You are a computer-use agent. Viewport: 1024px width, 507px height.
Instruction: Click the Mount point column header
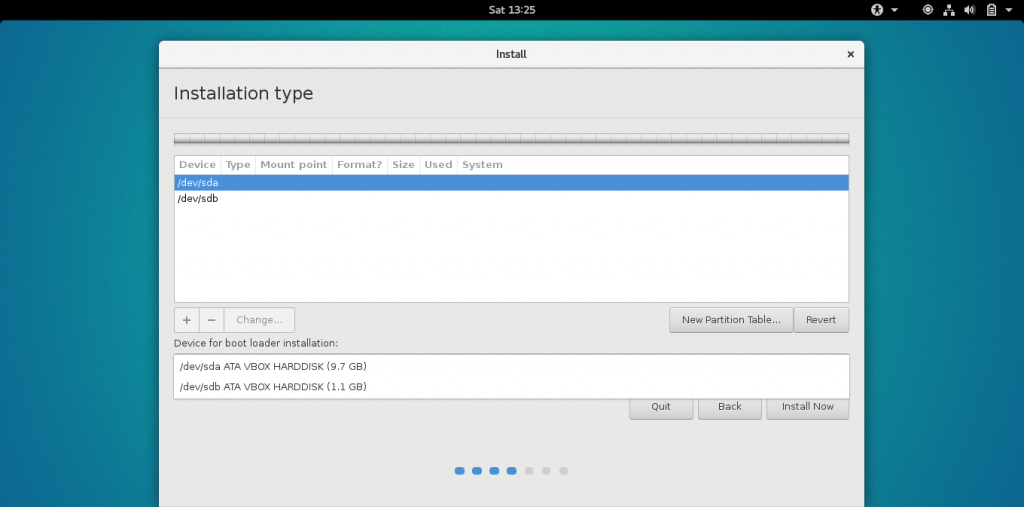click(294, 165)
